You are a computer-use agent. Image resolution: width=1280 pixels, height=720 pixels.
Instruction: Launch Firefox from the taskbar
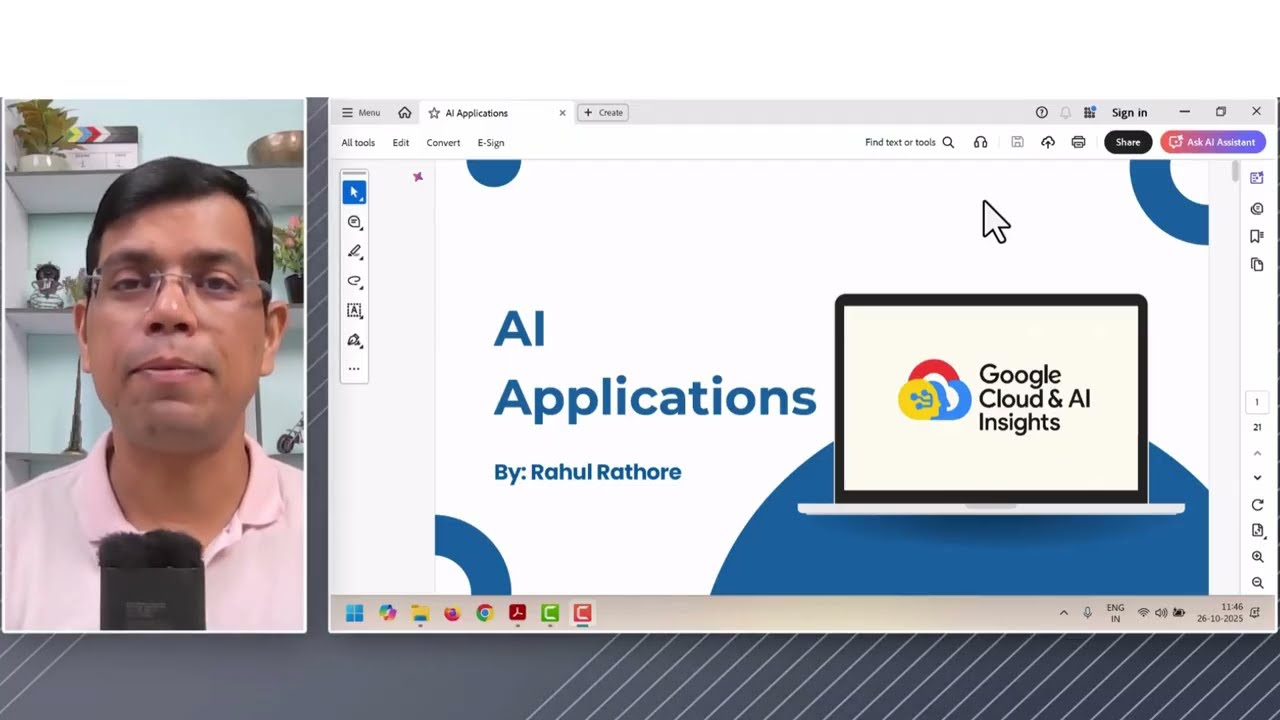coord(452,613)
